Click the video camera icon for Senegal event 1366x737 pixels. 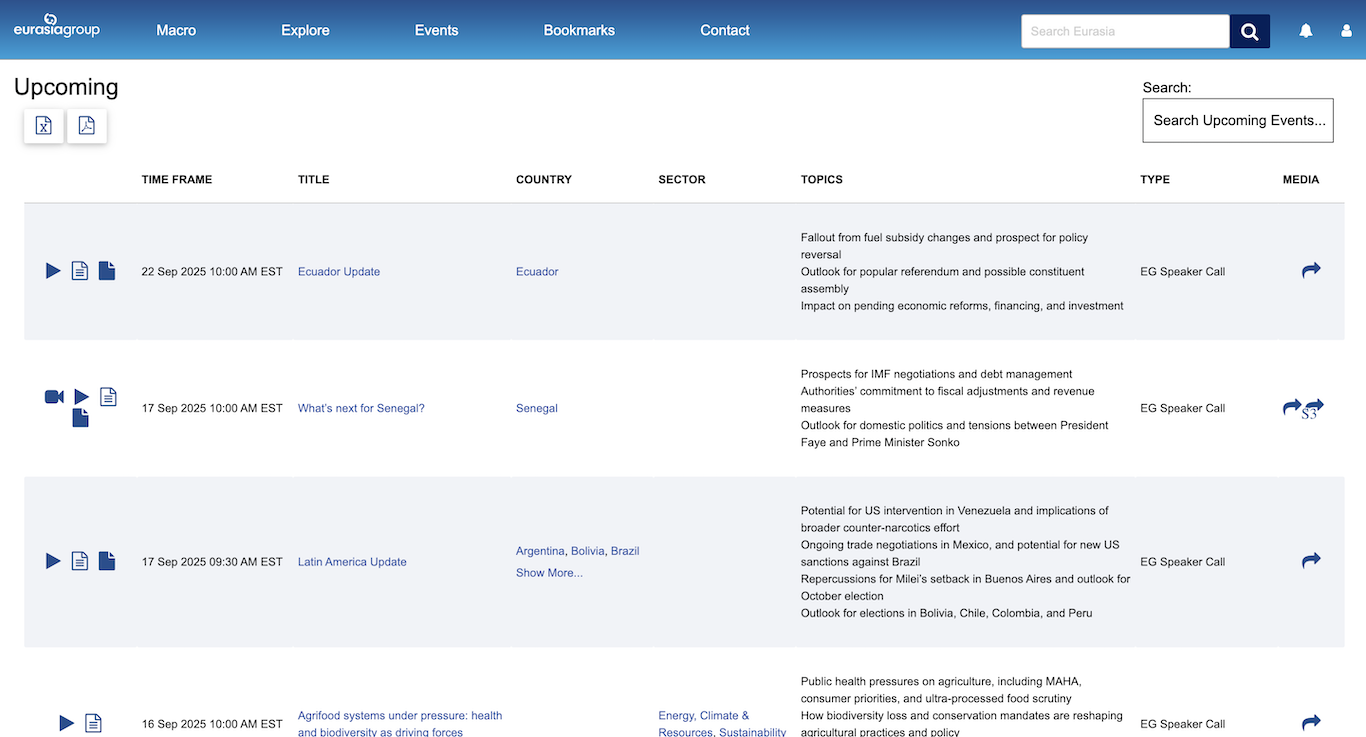click(54, 397)
